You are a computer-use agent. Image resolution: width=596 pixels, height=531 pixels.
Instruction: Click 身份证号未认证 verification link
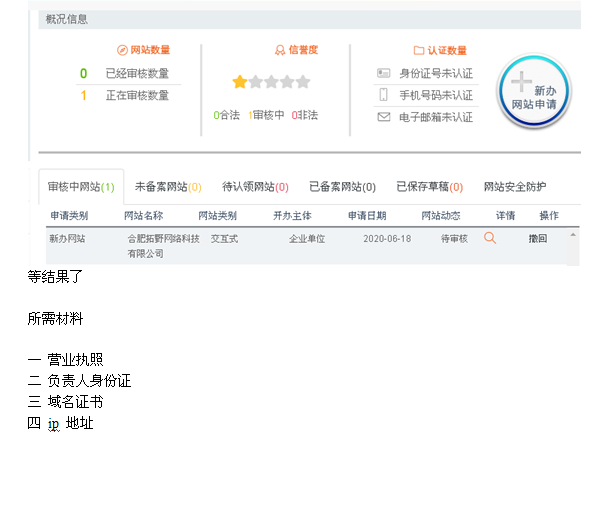[x=436, y=73]
